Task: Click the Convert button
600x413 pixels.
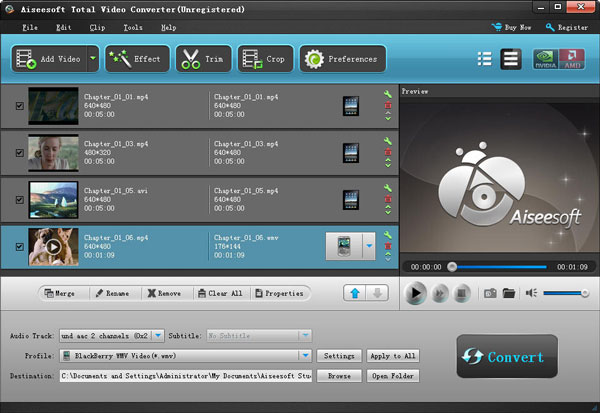Action: pos(506,357)
